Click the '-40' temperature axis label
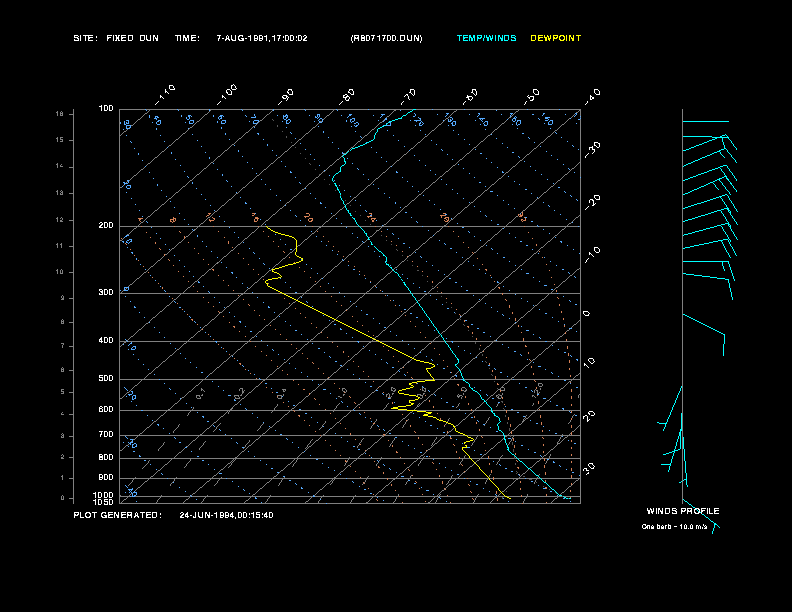The width and height of the screenshot is (792, 612). (x=592, y=97)
